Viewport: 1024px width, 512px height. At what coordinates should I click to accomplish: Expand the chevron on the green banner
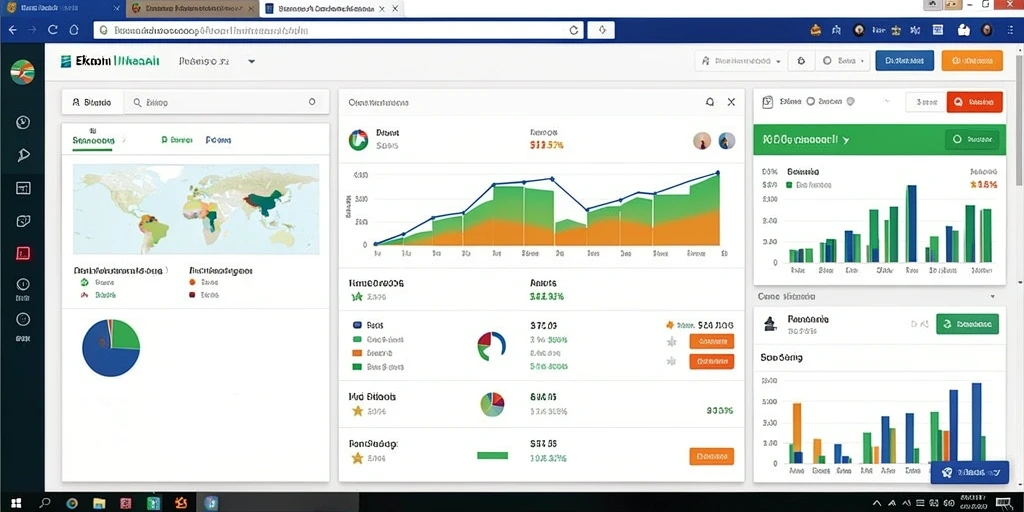[x=846, y=140]
